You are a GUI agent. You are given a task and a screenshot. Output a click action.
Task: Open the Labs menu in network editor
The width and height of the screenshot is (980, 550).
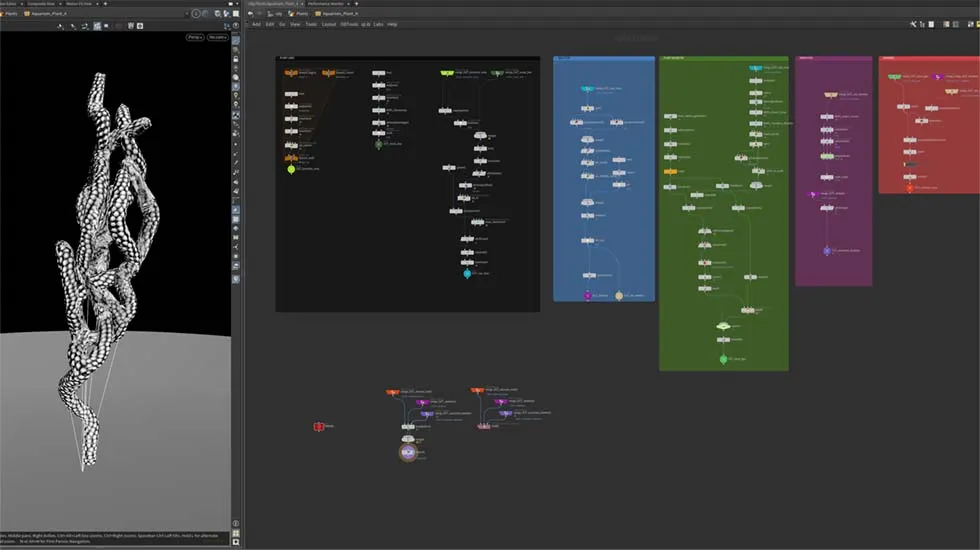coord(378,24)
